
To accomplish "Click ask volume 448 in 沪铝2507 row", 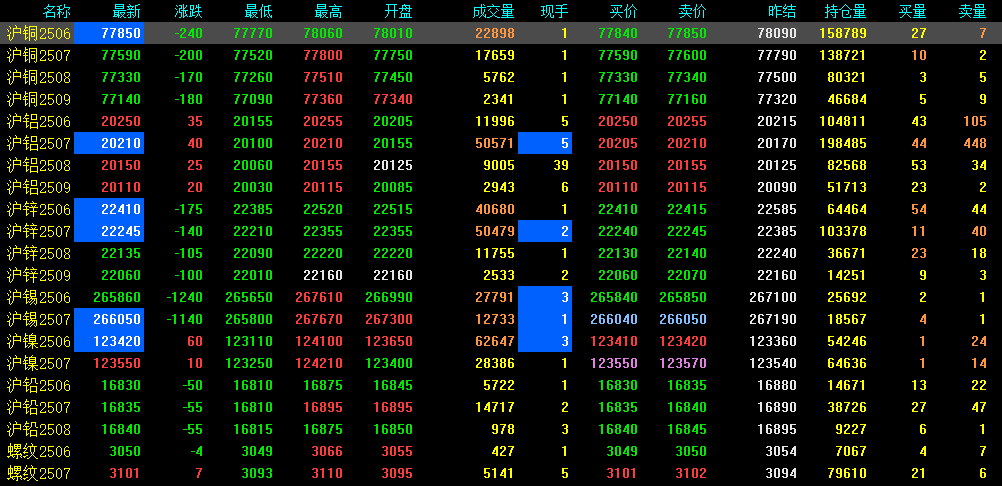I will (x=975, y=144).
